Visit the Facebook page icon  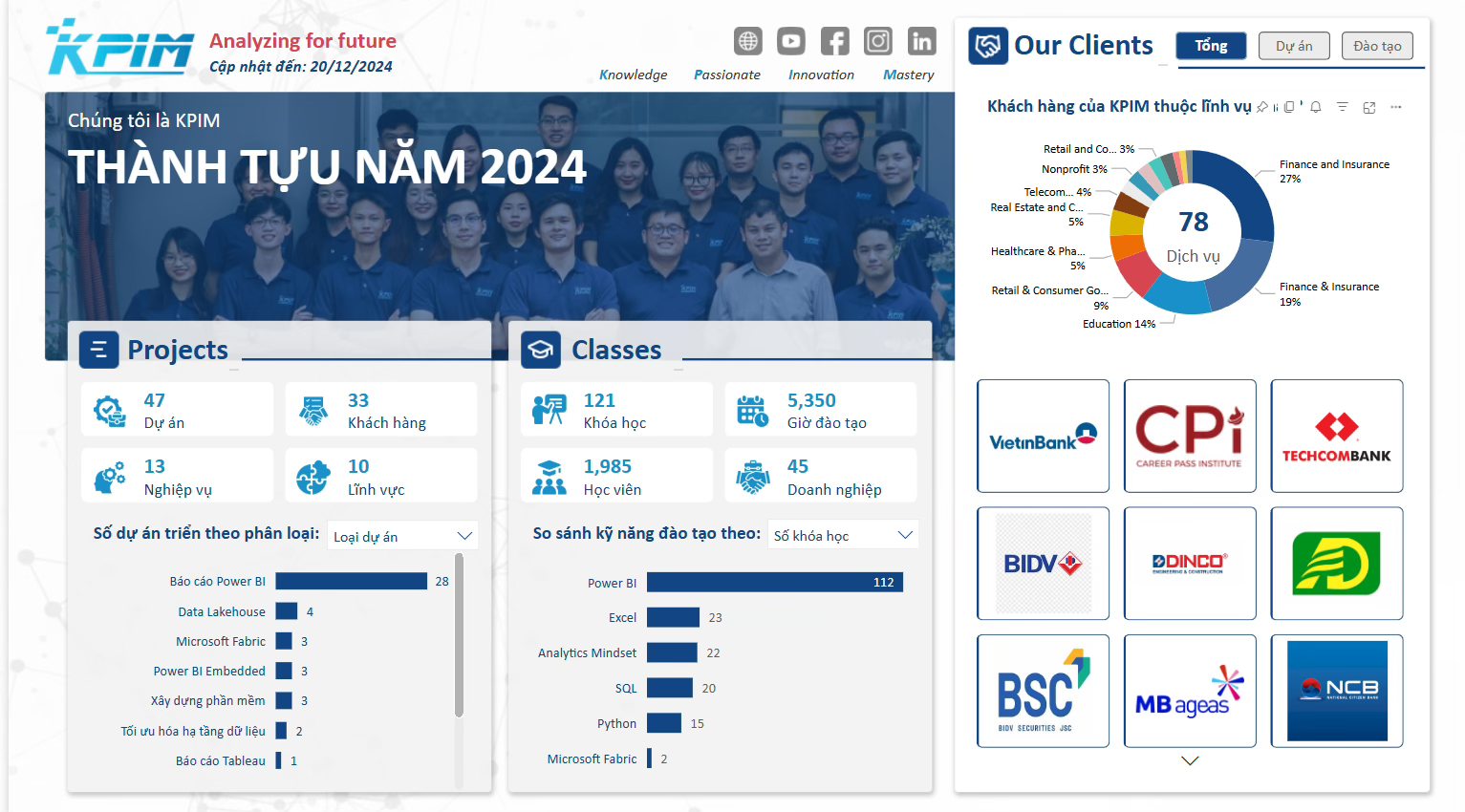point(834,41)
